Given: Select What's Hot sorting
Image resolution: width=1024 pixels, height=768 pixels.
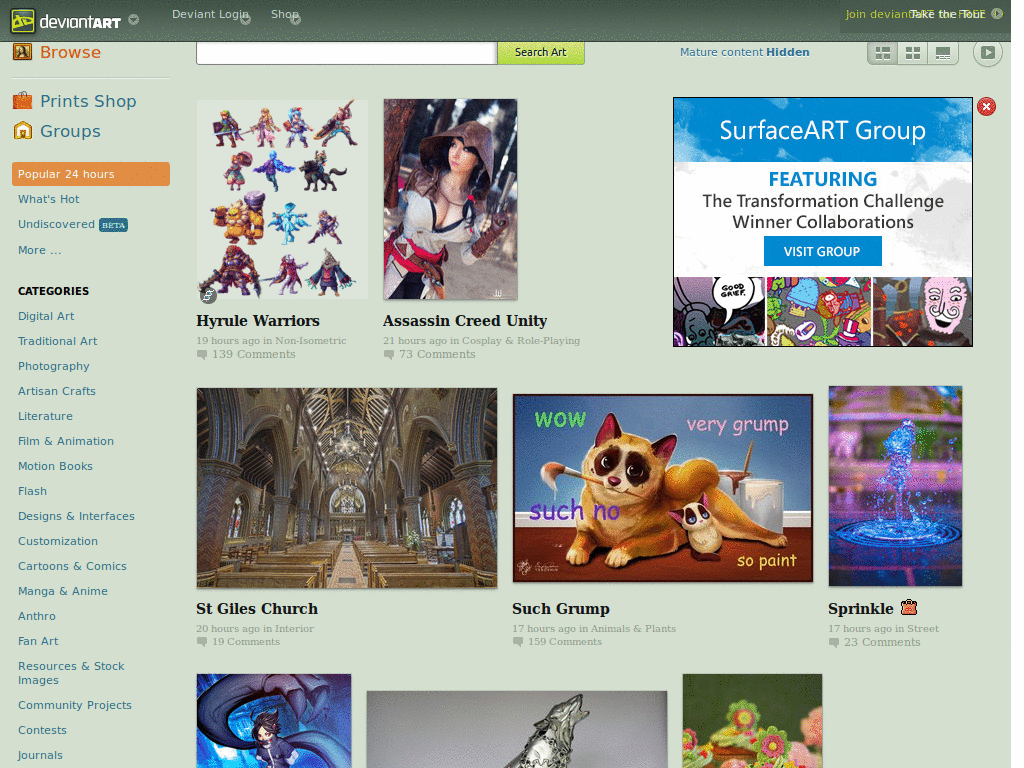Looking at the screenshot, I should (x=48, y=199).
